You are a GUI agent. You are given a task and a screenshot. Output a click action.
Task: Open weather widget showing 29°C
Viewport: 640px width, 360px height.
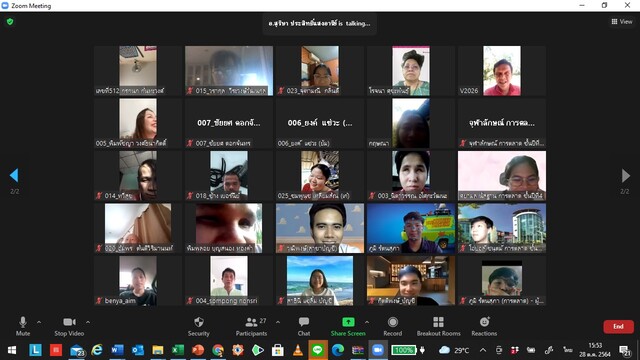(454, 350)
